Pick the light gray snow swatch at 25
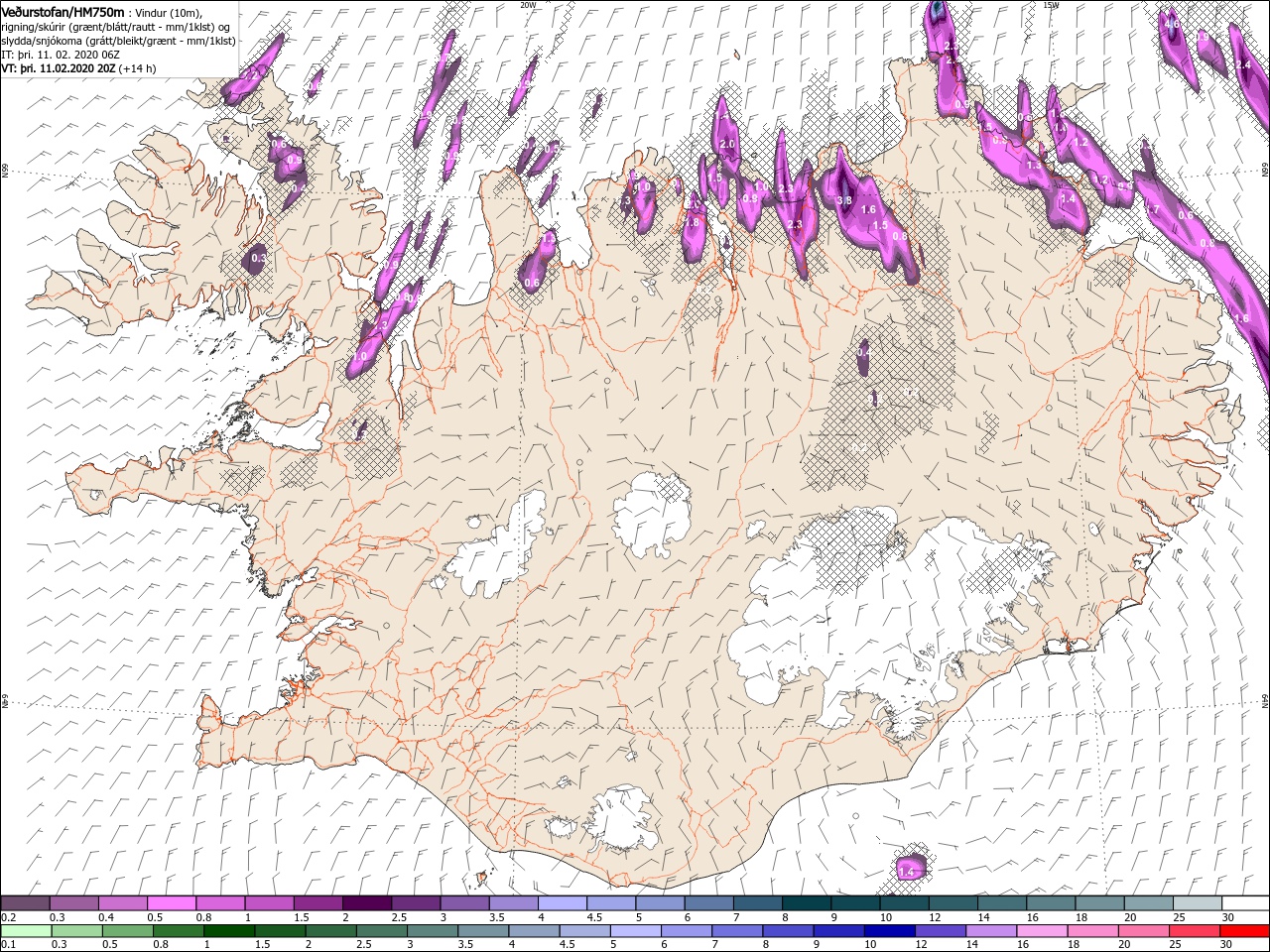The height and width of the screenshot is (952, 1270). 1197,903
